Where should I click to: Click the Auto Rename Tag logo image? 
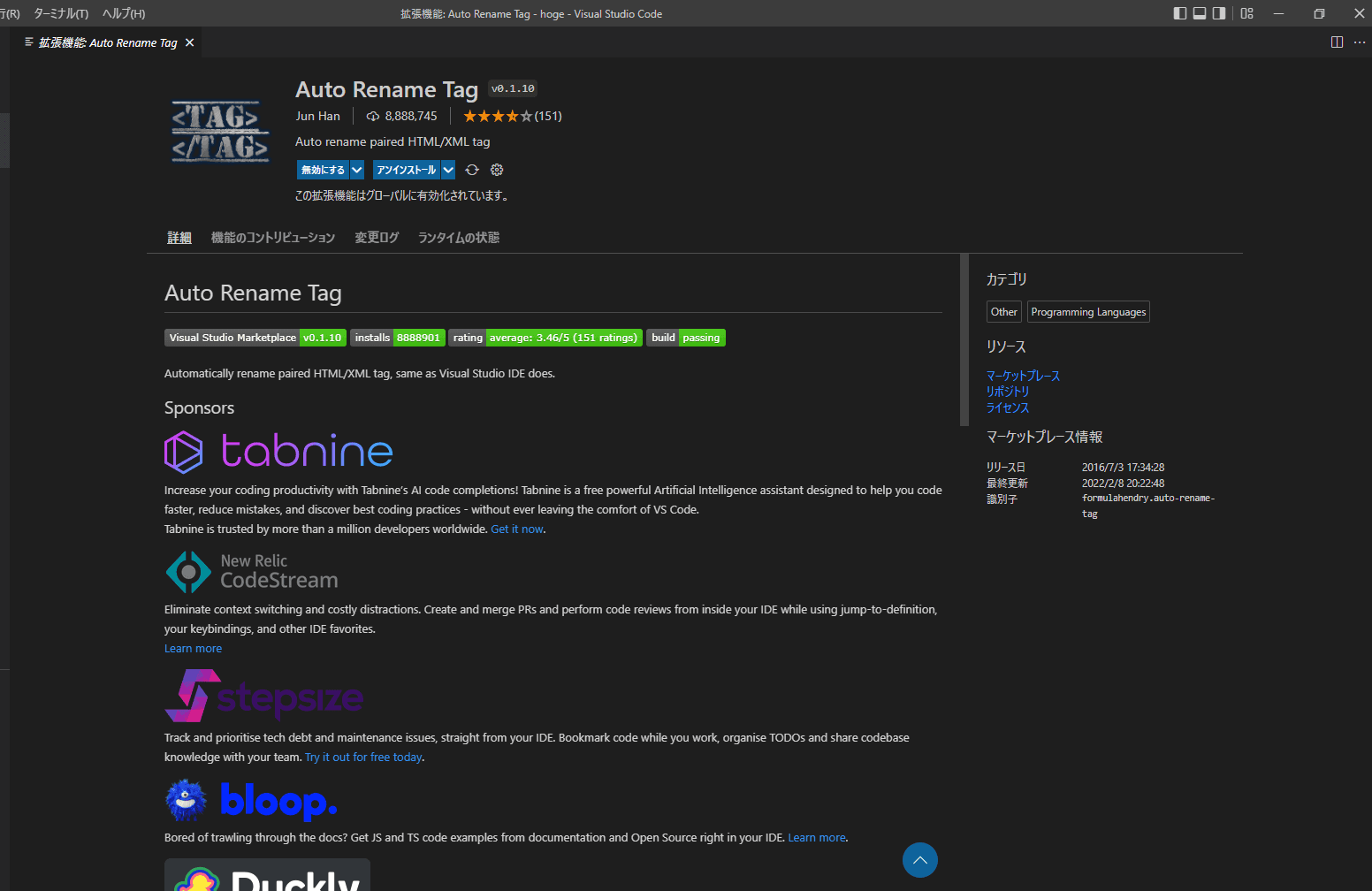point(220,132)
